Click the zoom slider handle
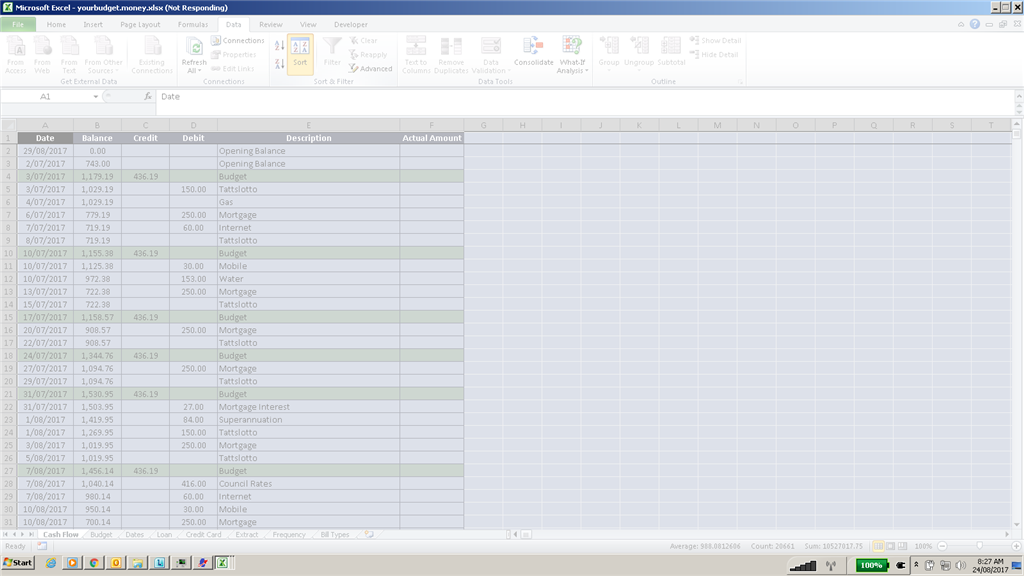 tap(979, 546)
